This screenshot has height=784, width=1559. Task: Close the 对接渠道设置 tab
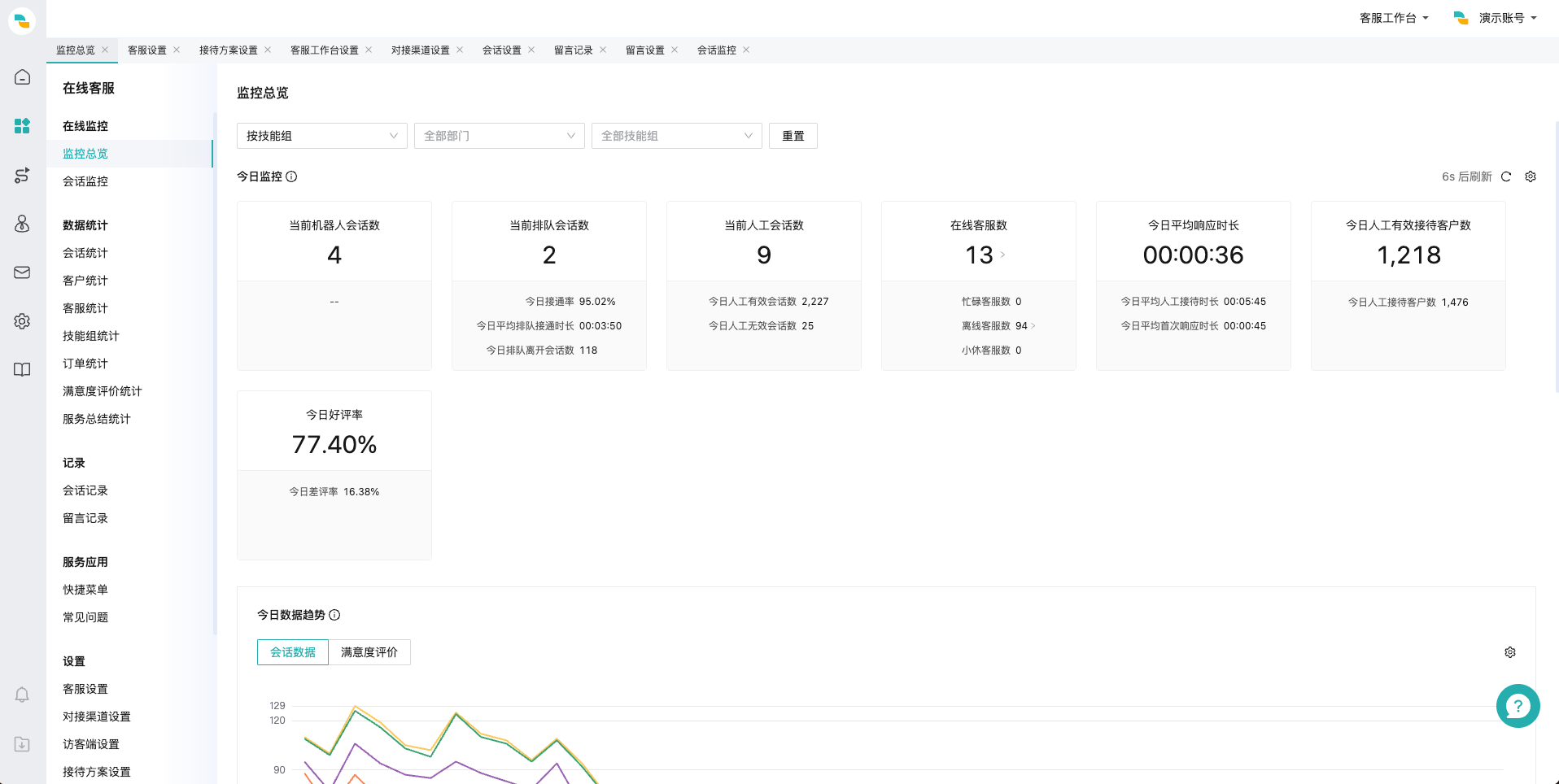[x=460, y=50]
